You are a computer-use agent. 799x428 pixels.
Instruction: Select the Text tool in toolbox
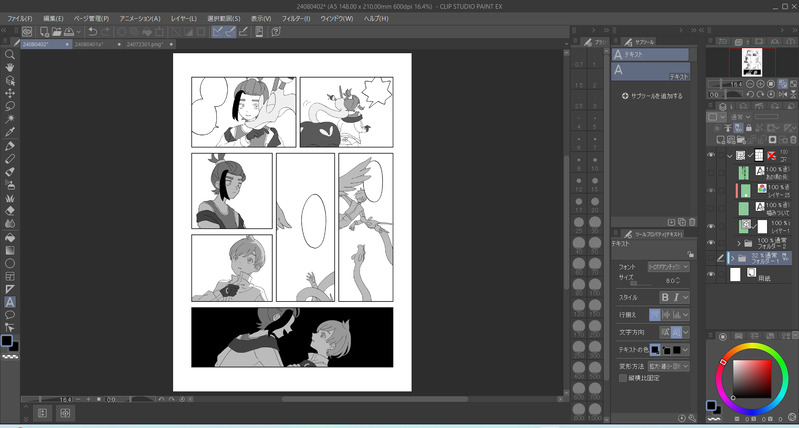[10, 302]
